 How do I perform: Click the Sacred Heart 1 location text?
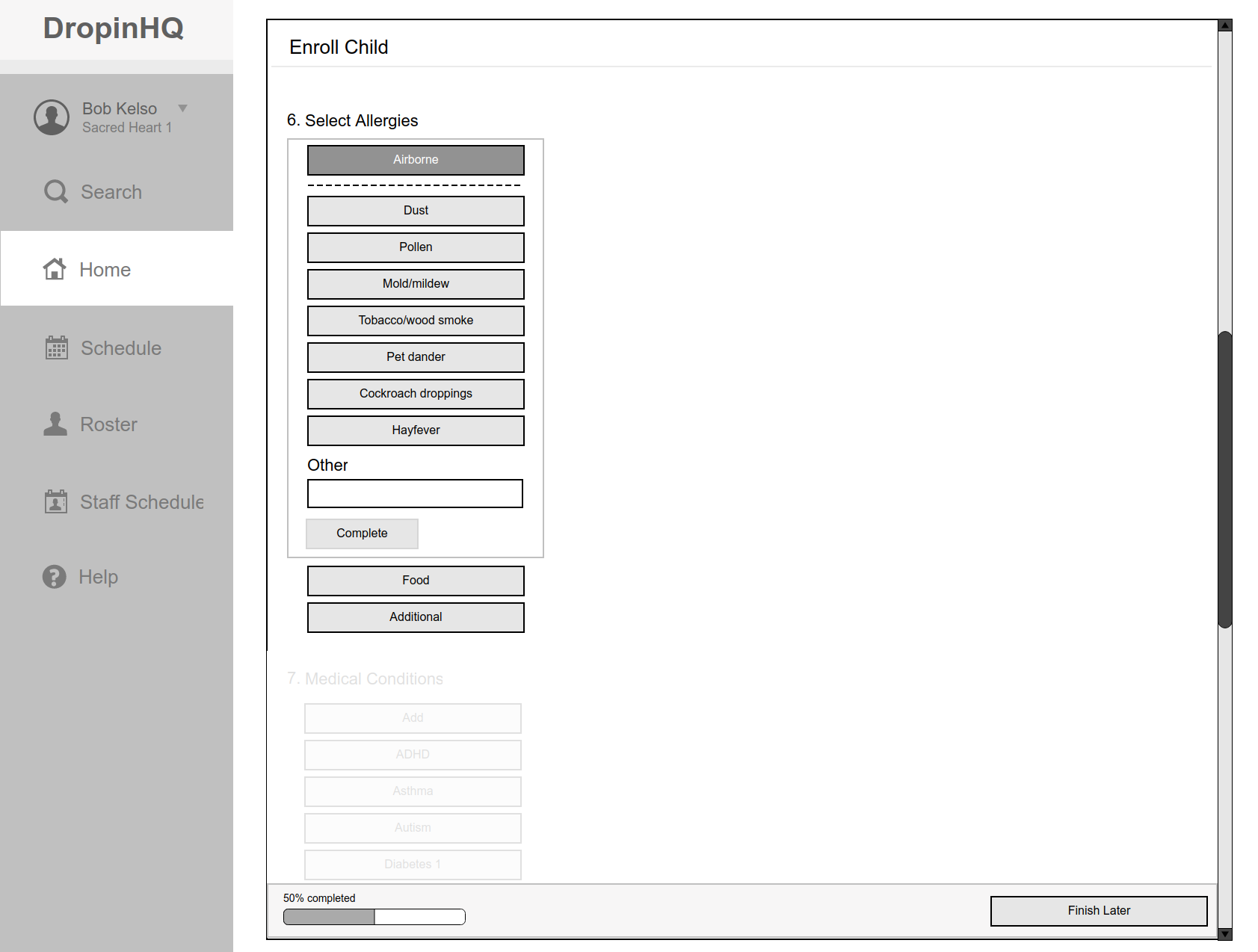(127, 128)
